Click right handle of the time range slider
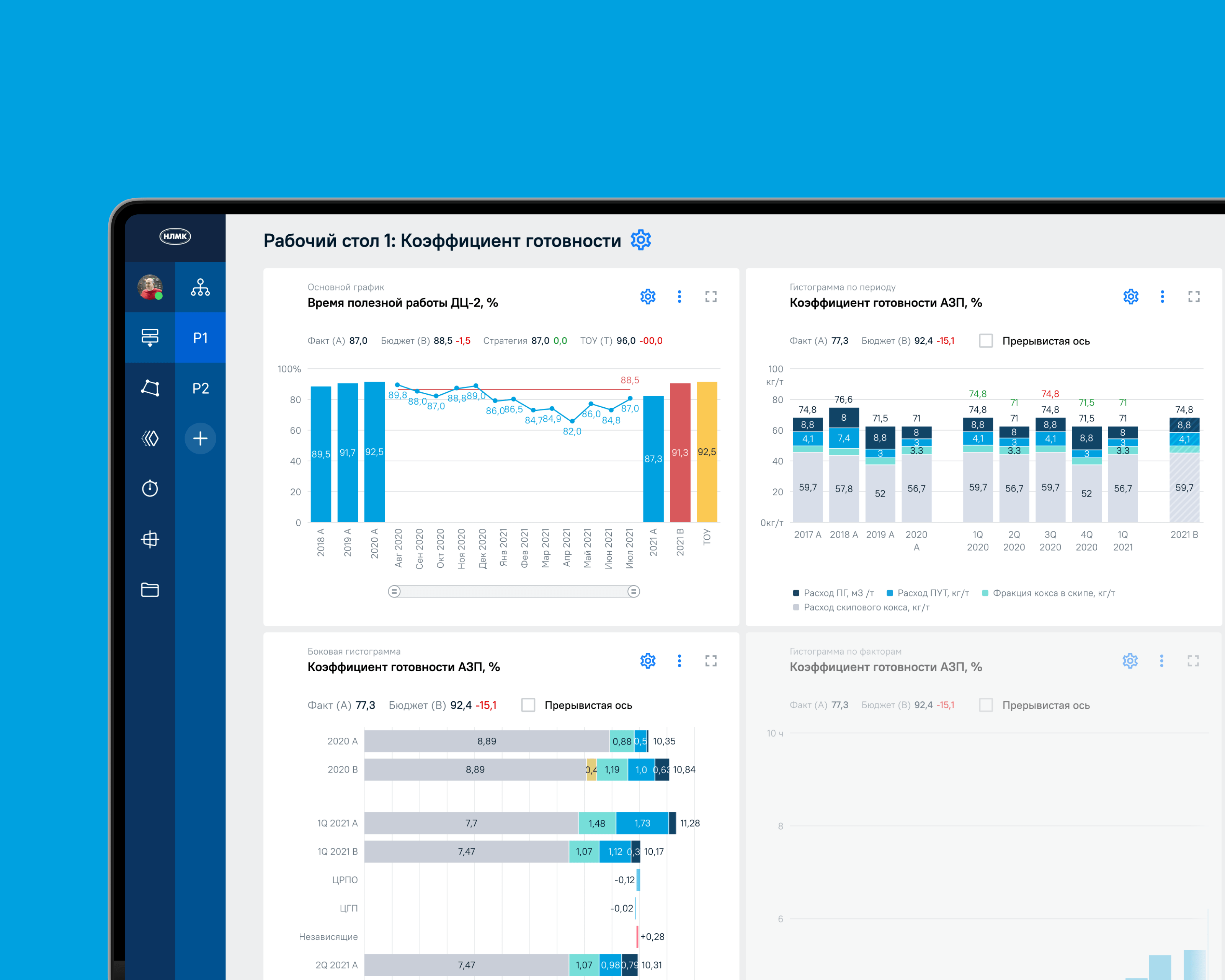 pos(634,591)
